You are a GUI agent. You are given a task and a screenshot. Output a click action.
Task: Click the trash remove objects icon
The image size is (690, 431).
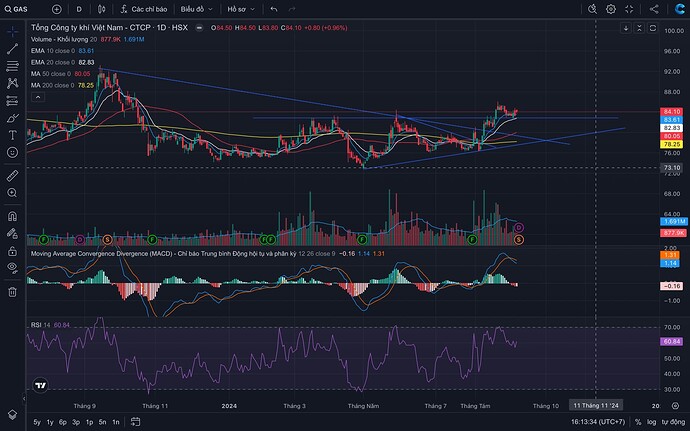(x=12, y=291)
